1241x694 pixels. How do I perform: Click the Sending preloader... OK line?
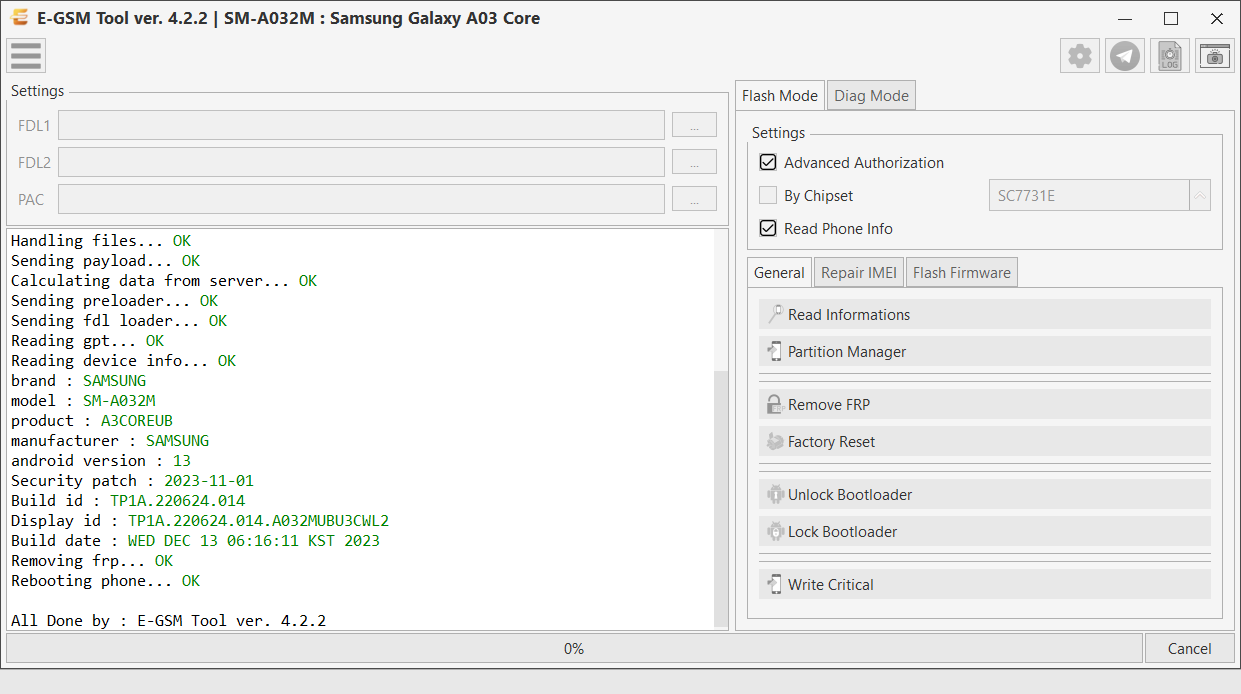click(114, 300)
